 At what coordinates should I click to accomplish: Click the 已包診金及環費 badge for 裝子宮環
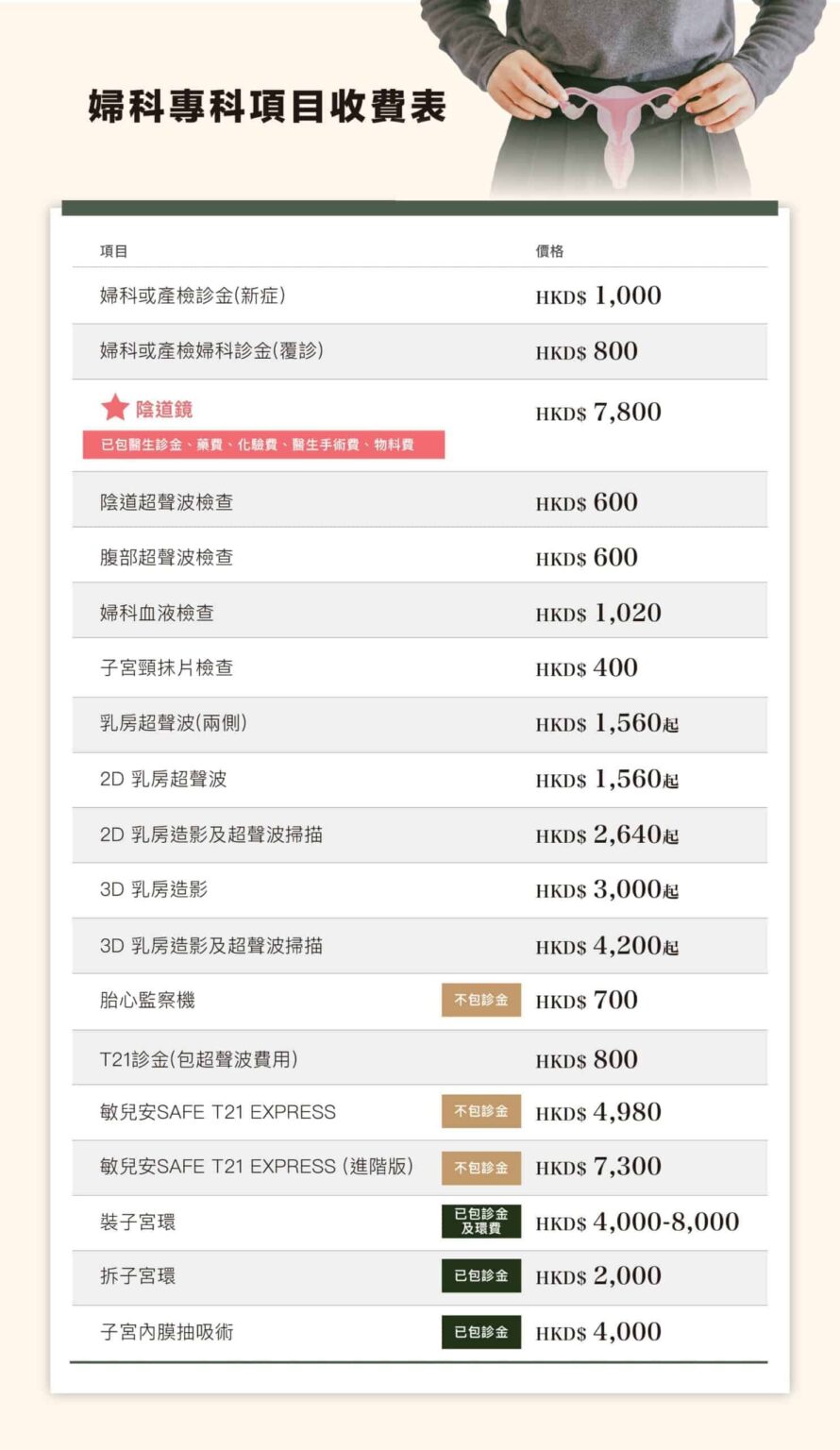481,1222
